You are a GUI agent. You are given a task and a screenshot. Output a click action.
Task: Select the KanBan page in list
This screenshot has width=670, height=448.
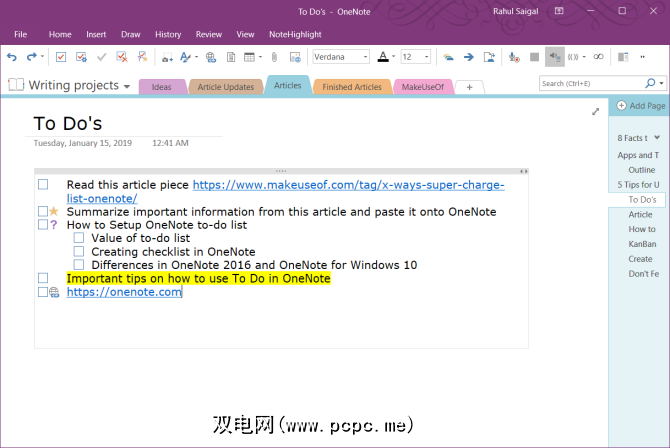641,244
